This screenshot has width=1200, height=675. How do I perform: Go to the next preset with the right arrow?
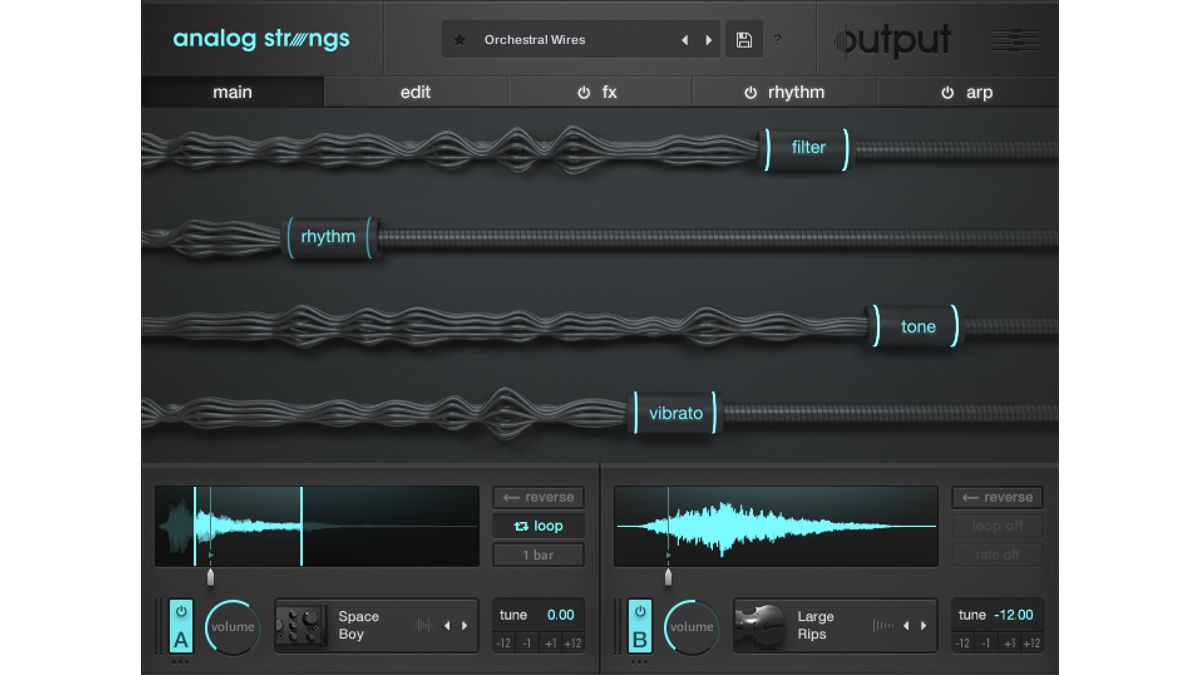[x=709, y=39]
